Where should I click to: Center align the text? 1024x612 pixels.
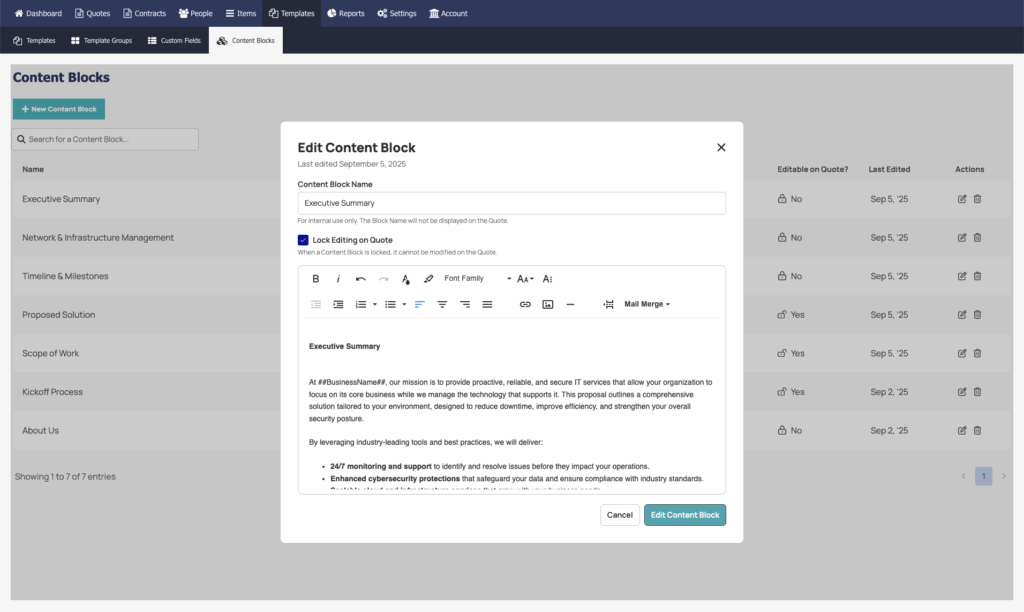click(x=442, y=304)
